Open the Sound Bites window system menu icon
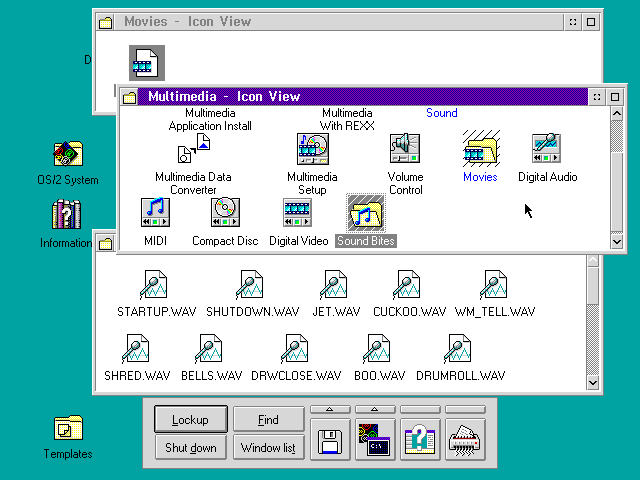 point(105,243)
